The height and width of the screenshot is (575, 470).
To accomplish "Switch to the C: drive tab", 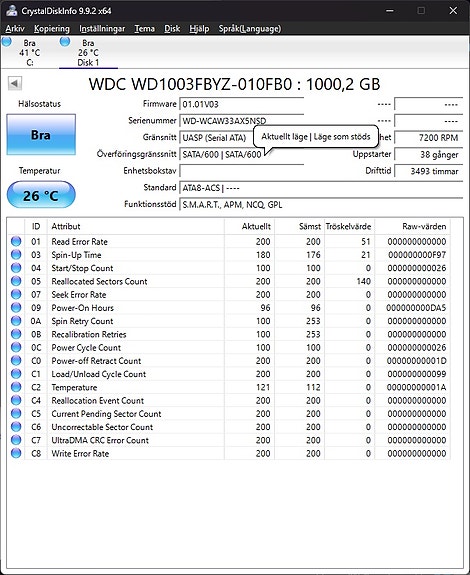I will (x=30, y=53).
